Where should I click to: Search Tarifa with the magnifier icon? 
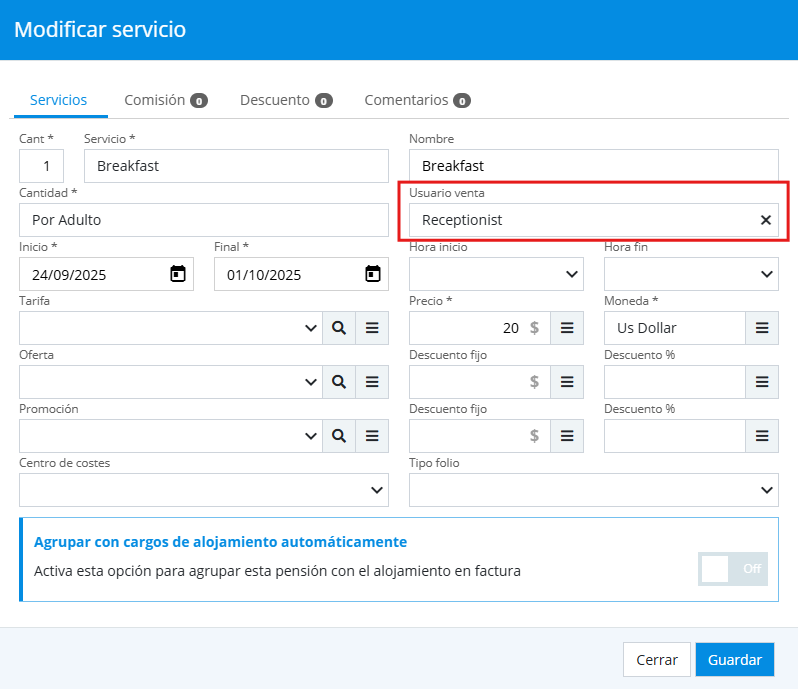click(x=339, y=328)
